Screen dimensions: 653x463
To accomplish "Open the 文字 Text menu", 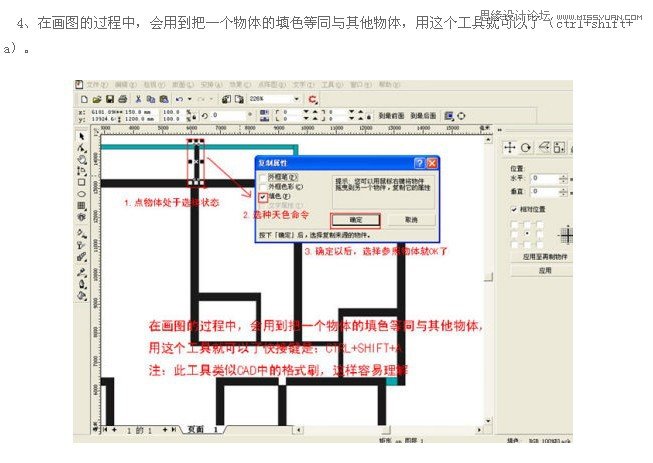I will 303,85.
